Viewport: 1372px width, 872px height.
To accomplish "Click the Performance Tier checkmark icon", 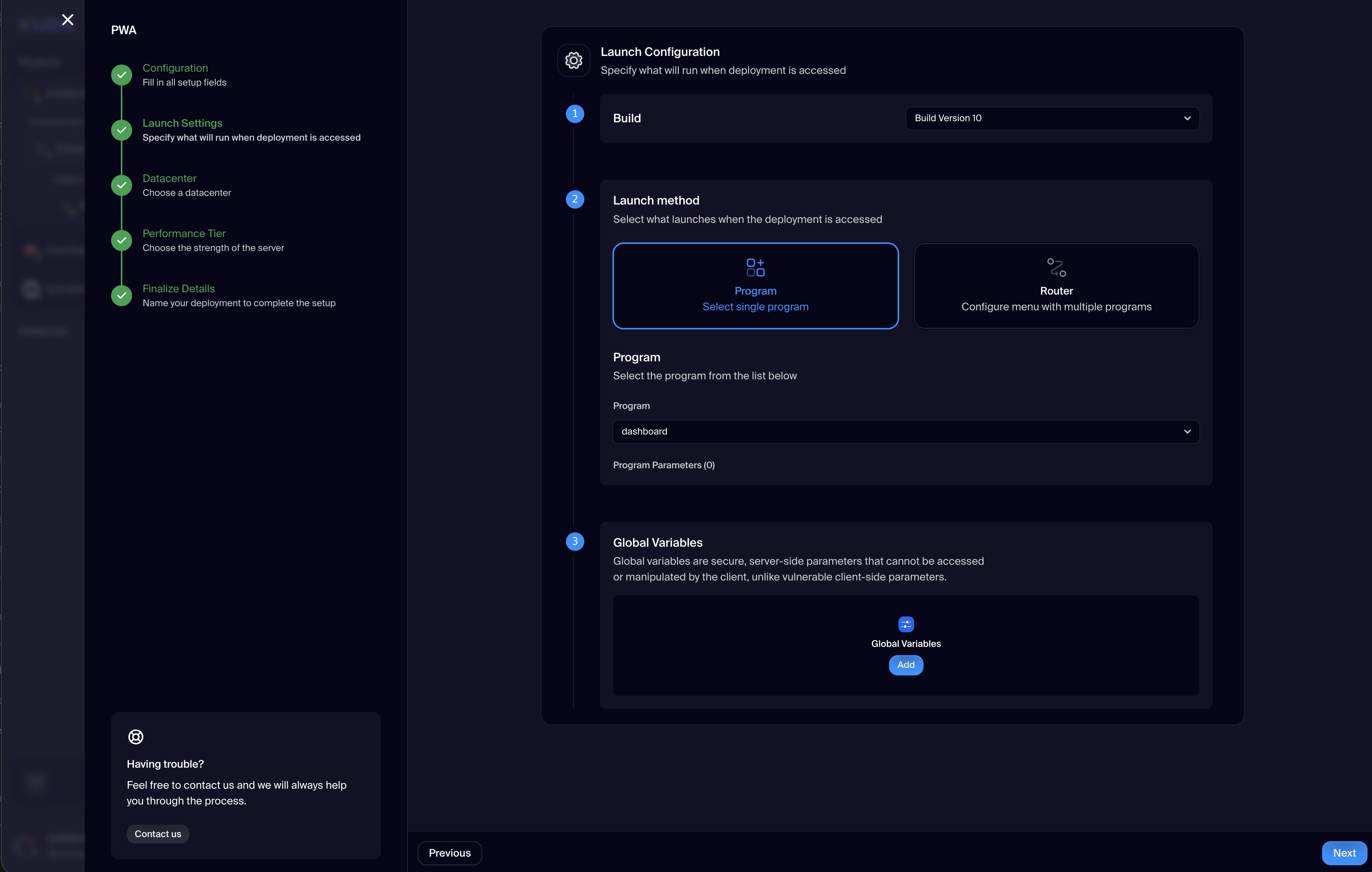I will point(121,241).
